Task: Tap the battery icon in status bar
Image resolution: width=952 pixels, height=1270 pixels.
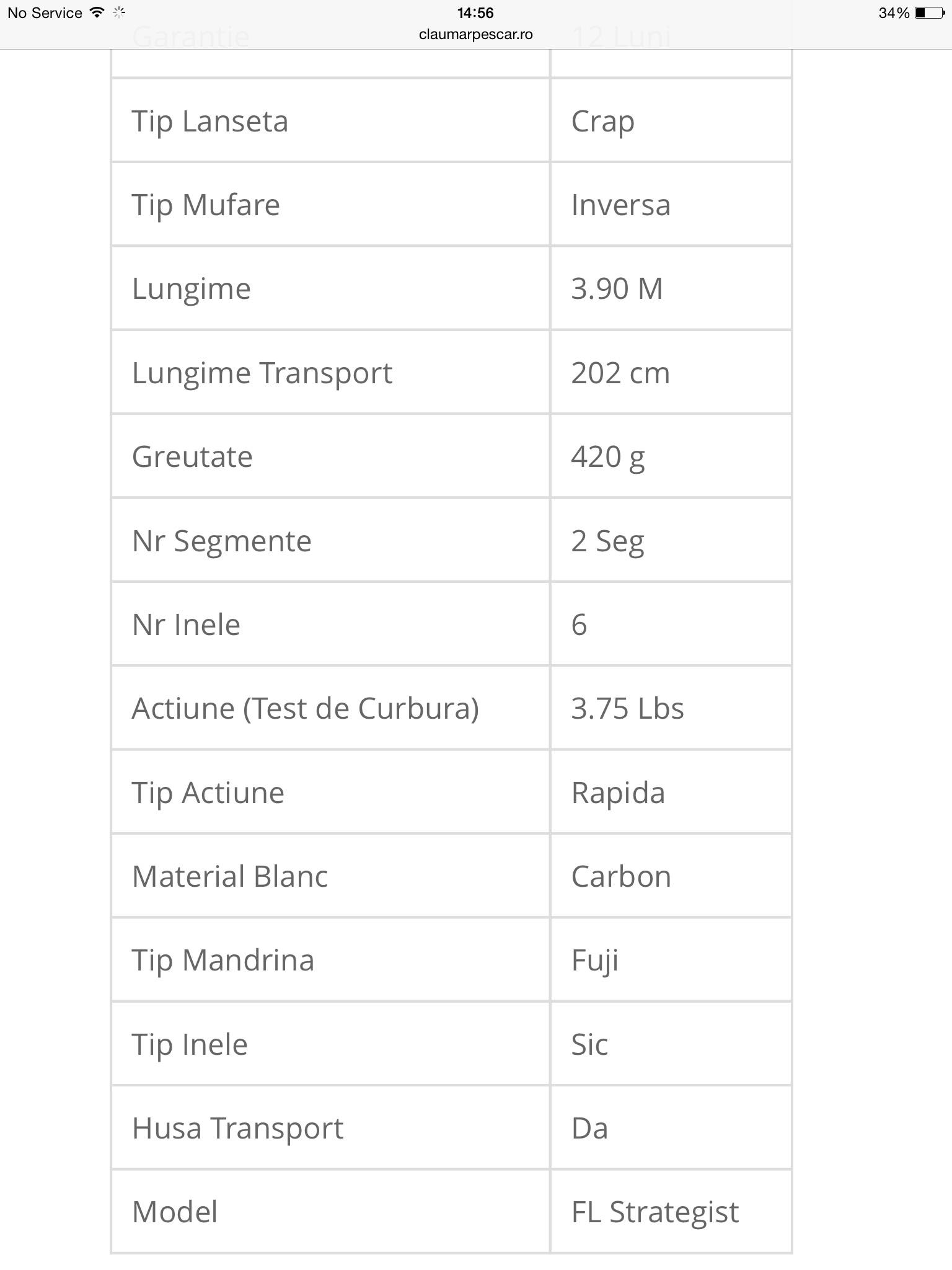Action: pyautogui.click(x=928, y=13)
